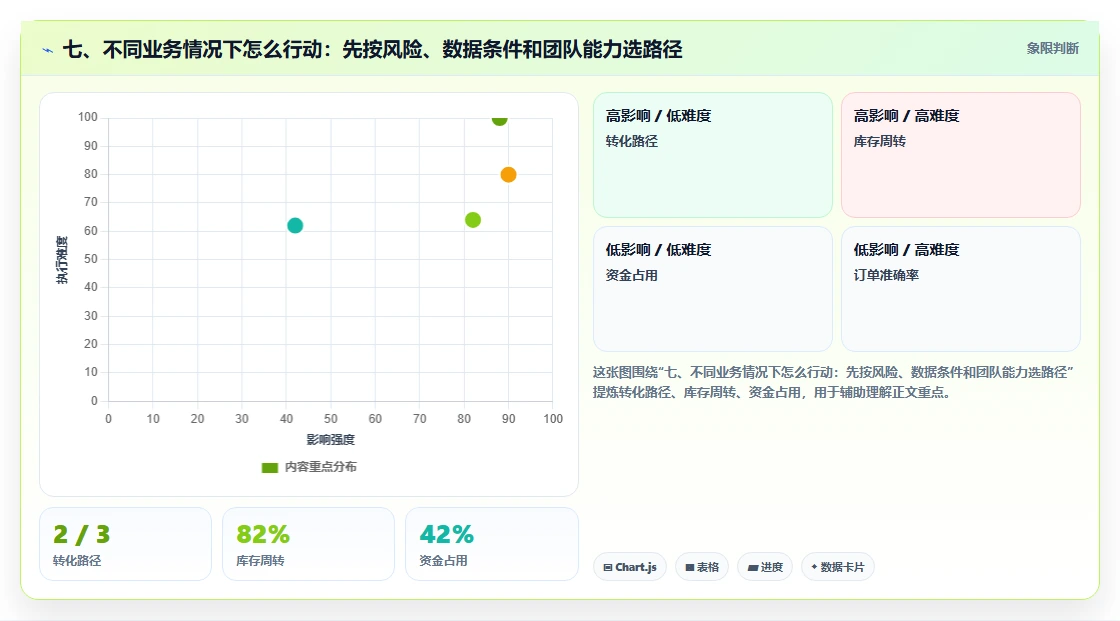Click the section heading 七、不同业务情况下怎么行动
This screenshot has height=621, width=1120.
[x=372, y=49]
